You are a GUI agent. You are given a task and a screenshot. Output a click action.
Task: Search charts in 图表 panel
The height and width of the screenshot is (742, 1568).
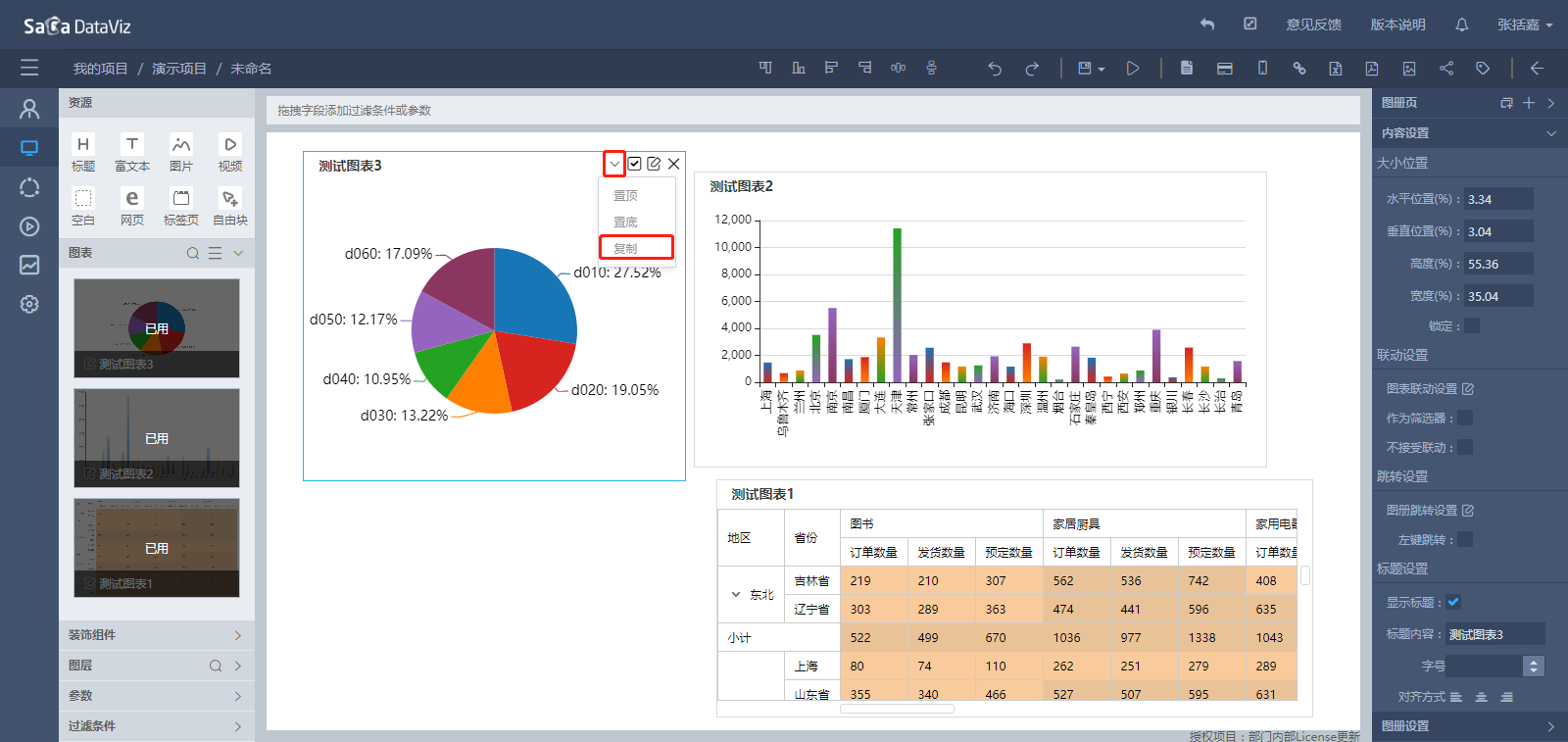tap(193, 253)
